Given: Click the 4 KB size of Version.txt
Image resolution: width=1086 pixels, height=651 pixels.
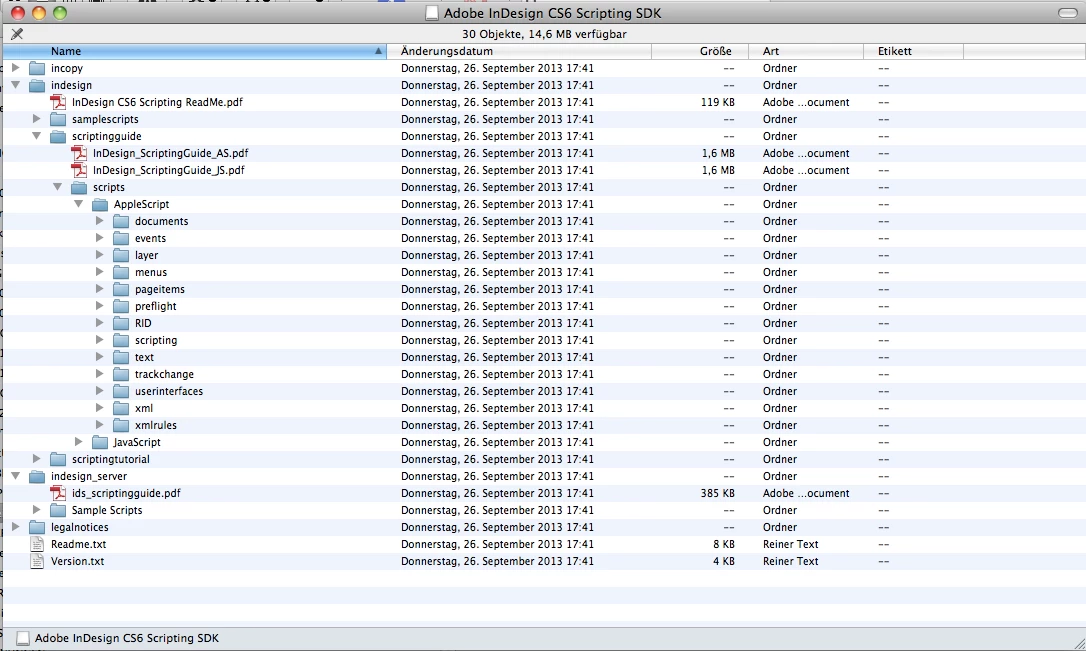Looking at the screenshot, I should click(x=724, y=561).
